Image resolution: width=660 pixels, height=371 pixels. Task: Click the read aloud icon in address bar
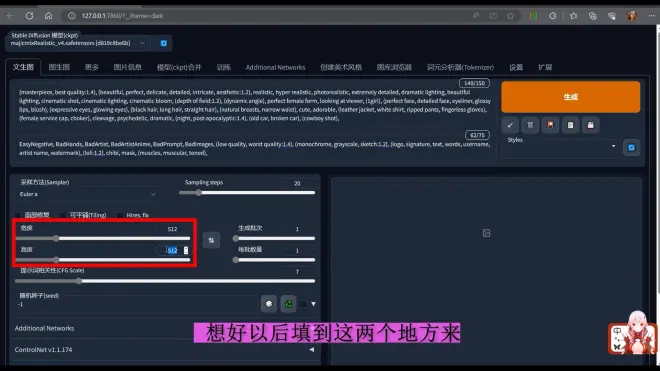[x=476, y=16]
